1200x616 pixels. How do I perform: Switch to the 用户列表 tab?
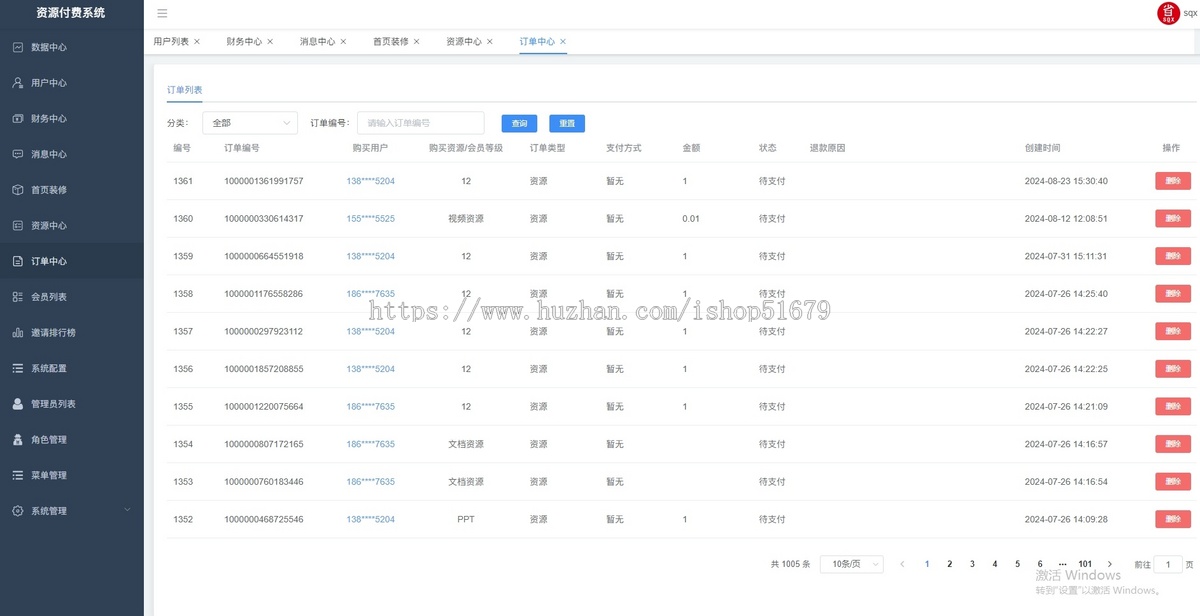[171, 41]
